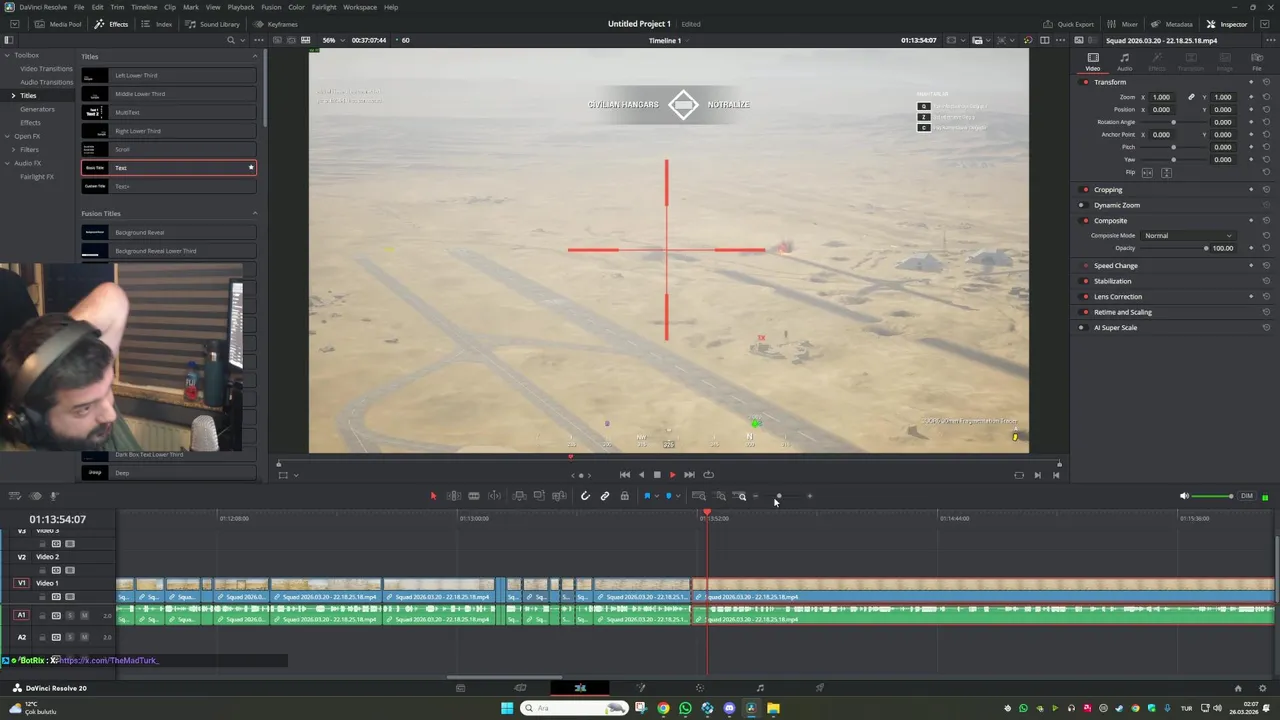
Task: Mute audio track A1
Action: click(x=85, y=615)
